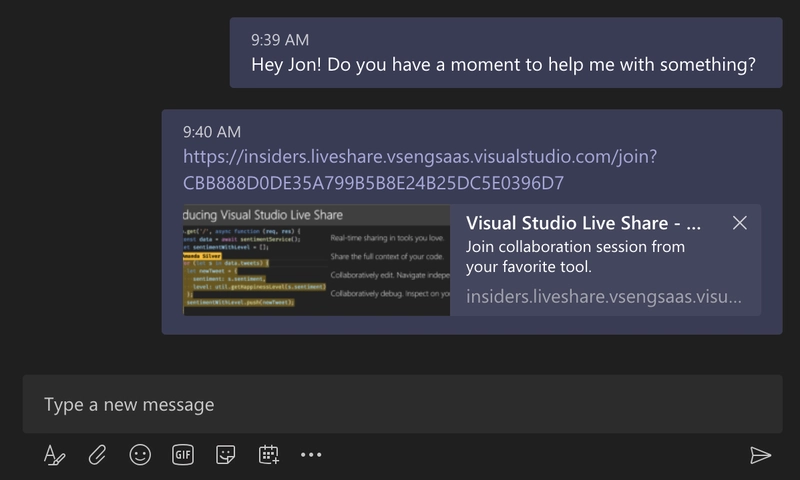
Task: Click the 'ducing Visual Studio Live Share' image heading
Action: tap(263, 215)
